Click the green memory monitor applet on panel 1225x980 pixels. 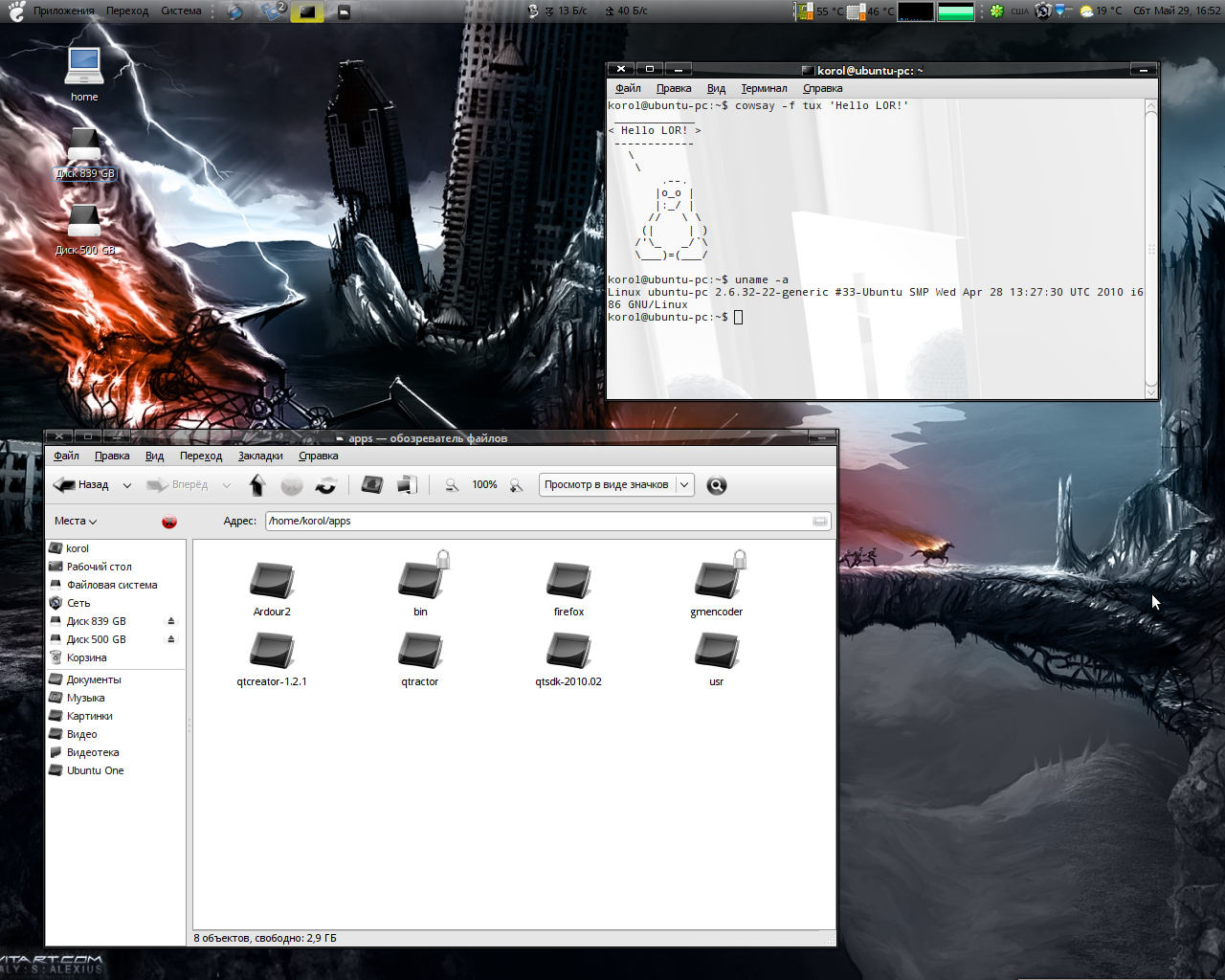(956, 11)
